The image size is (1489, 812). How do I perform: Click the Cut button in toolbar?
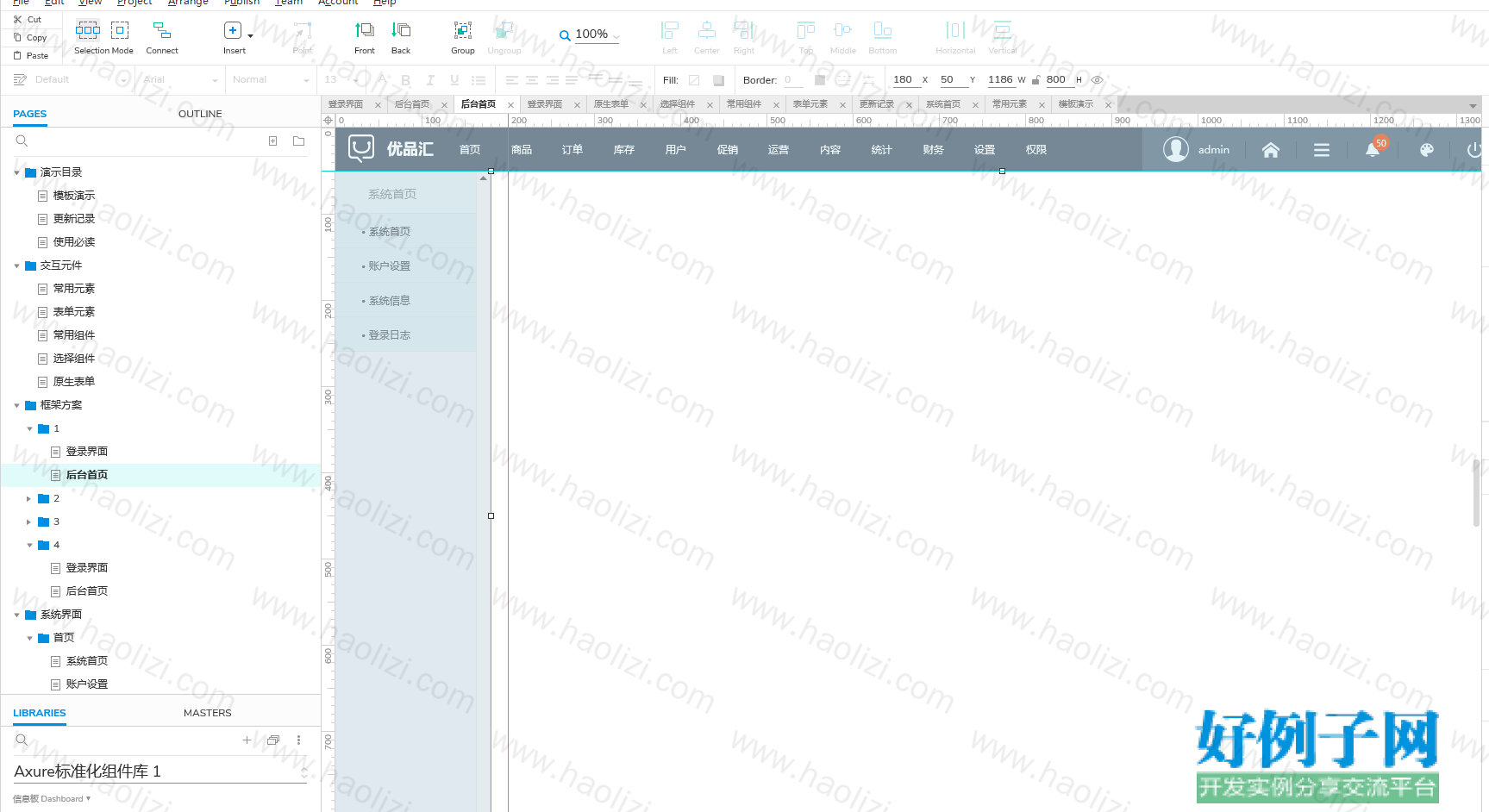(28, 19)
